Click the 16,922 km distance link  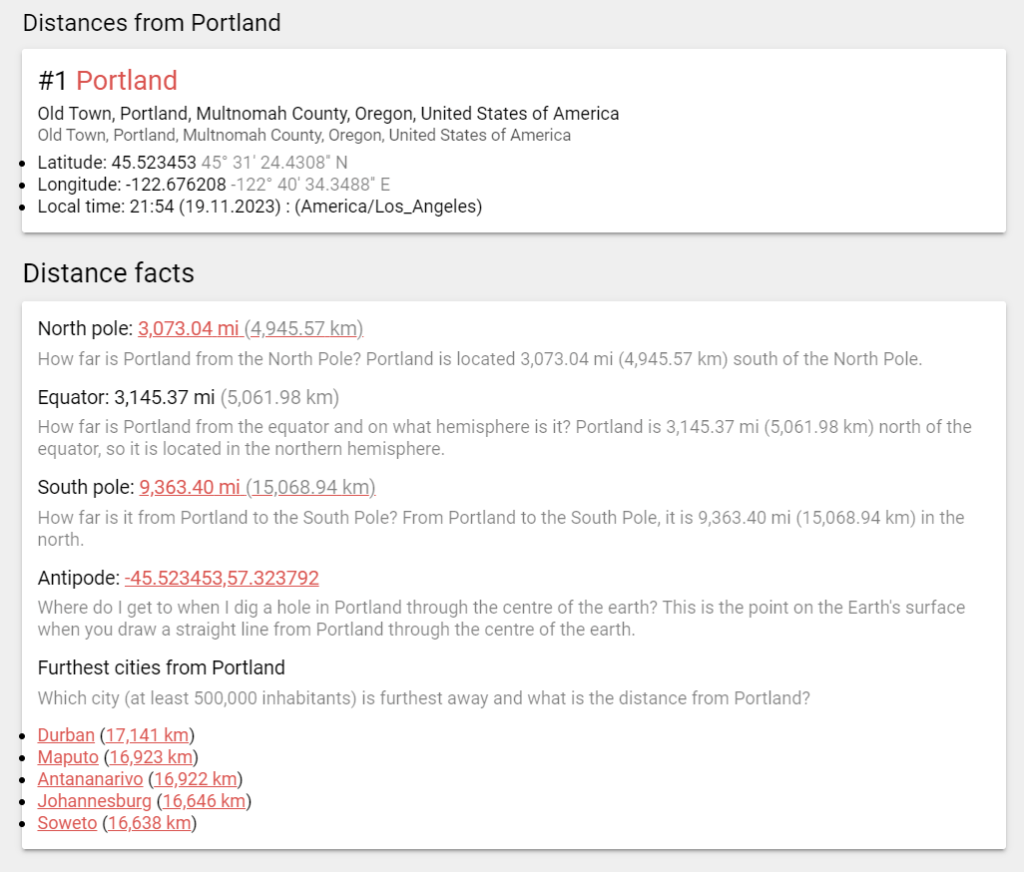pos(195,779)
